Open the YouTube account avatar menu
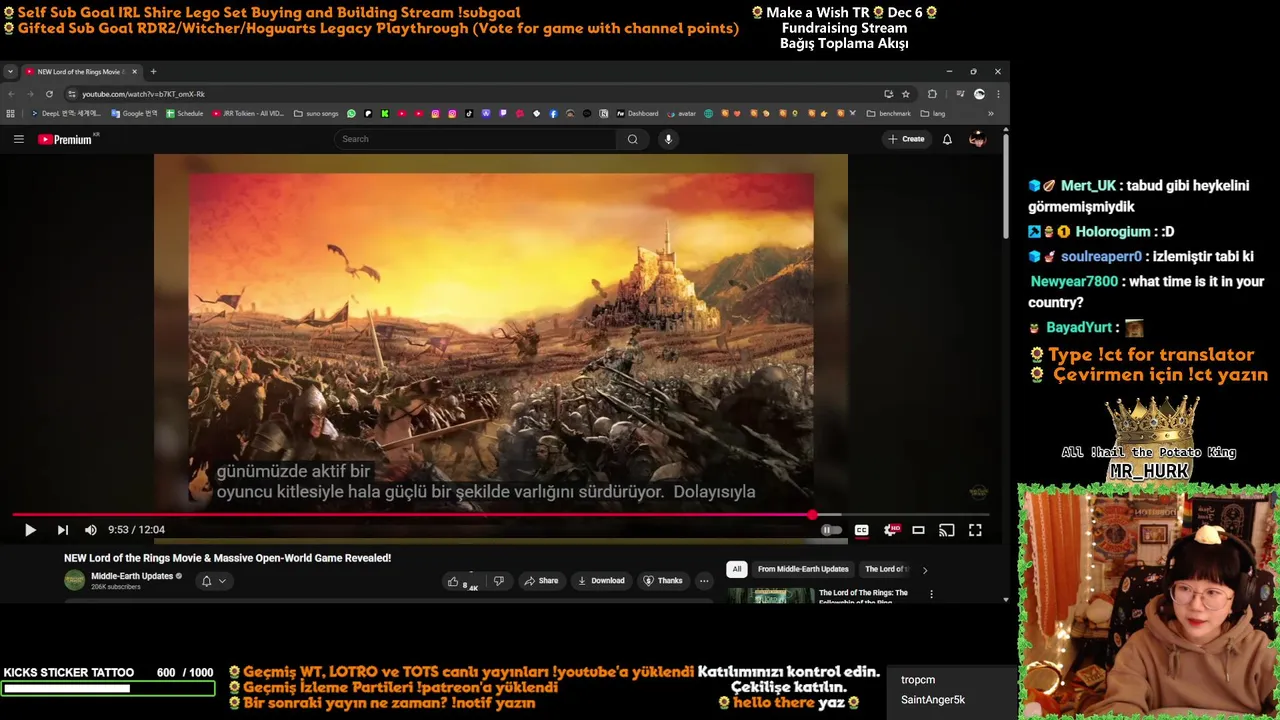This screenshot has width=1280, height=720. [977, 139]
